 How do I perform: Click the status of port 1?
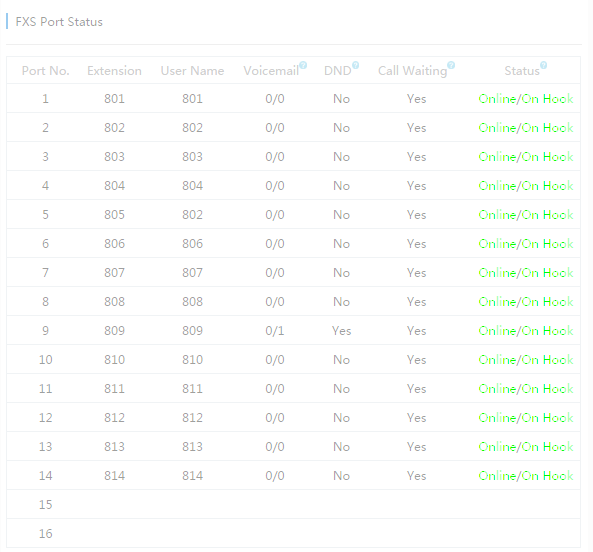pos(526,99)
